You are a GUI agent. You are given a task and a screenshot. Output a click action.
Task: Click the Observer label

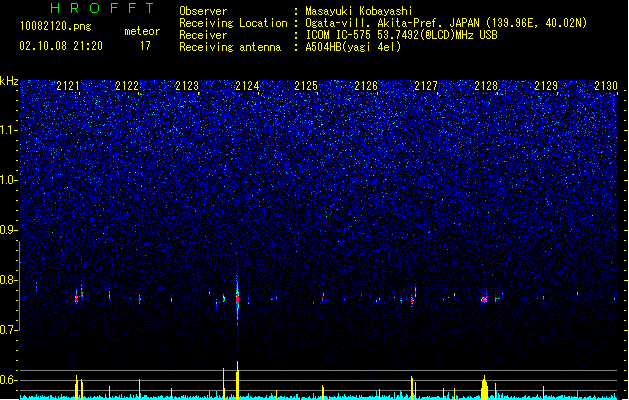pyautogui.click(x=203, y=11)
